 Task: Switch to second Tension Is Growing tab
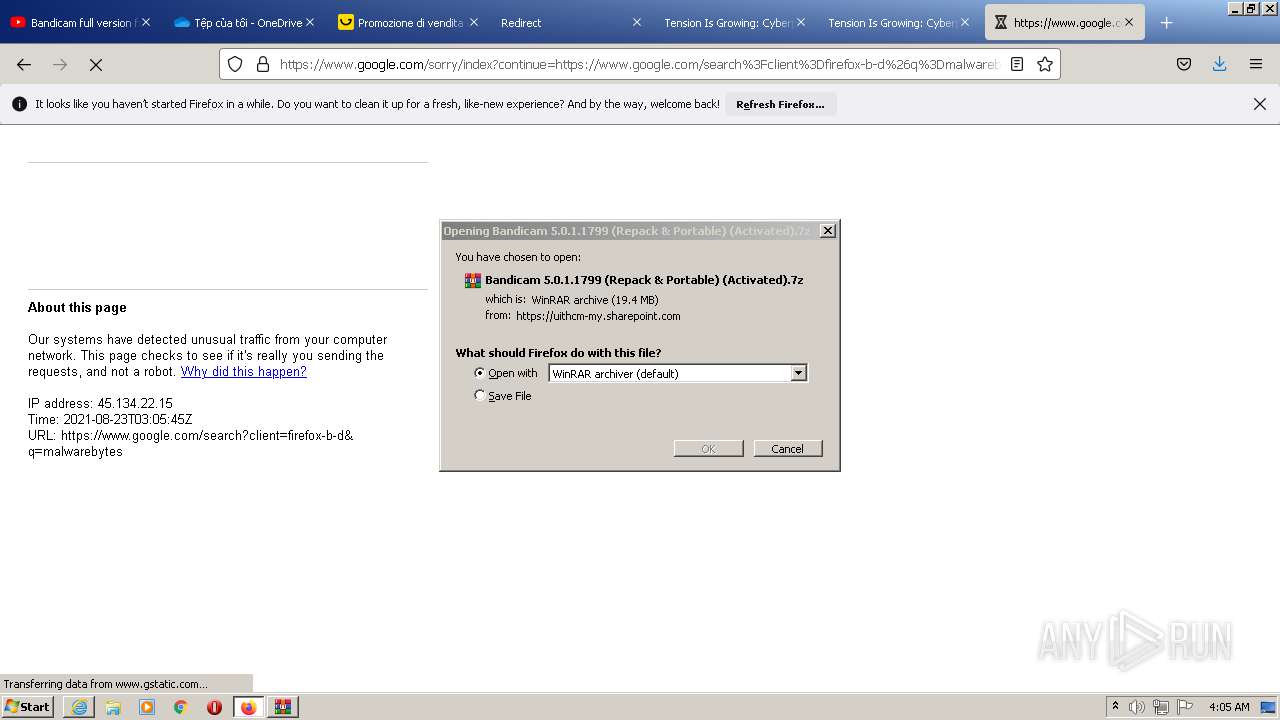click(898, 22)
